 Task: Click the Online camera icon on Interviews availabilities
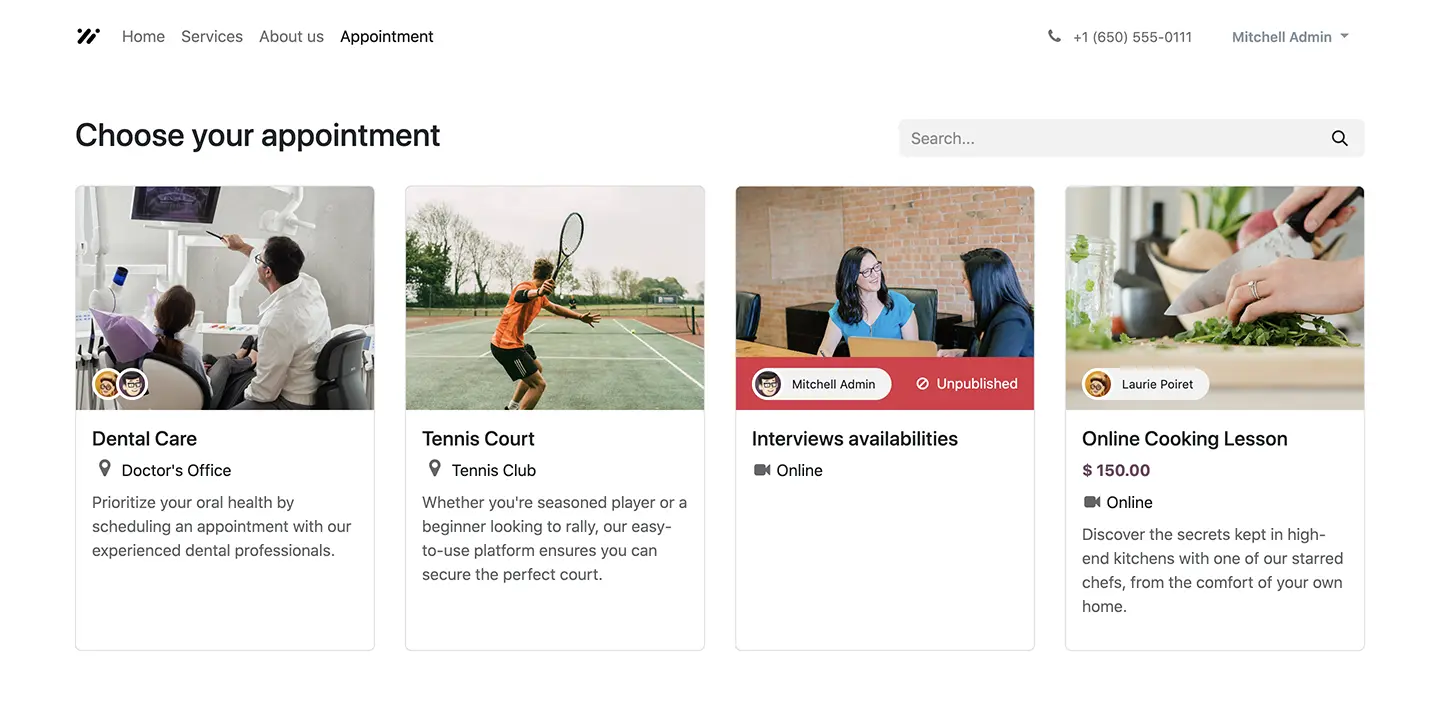click(x=764, y=470)
